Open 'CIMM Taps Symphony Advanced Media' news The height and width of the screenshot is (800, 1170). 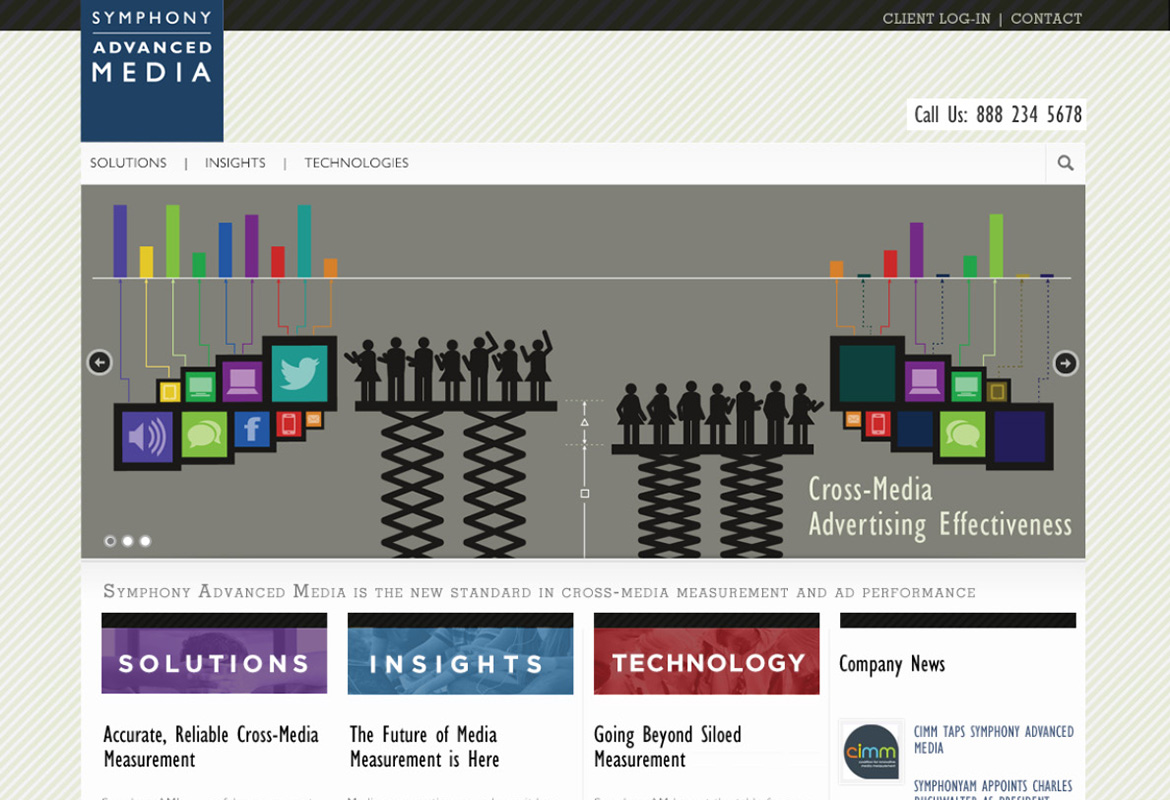click(994, 740)
